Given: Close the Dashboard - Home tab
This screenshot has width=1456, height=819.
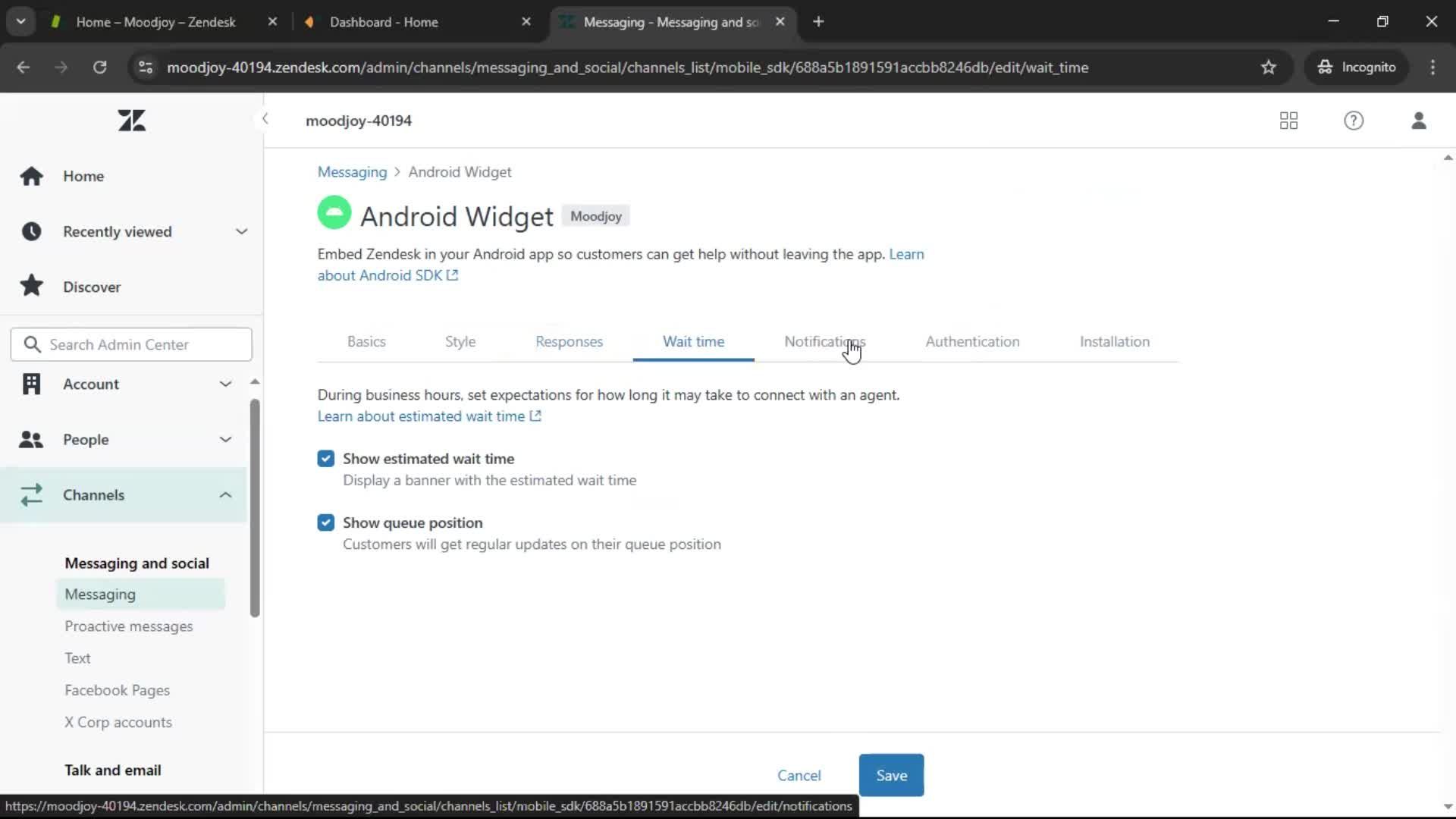Looking at the screenshot, I should tap(526, 22).
